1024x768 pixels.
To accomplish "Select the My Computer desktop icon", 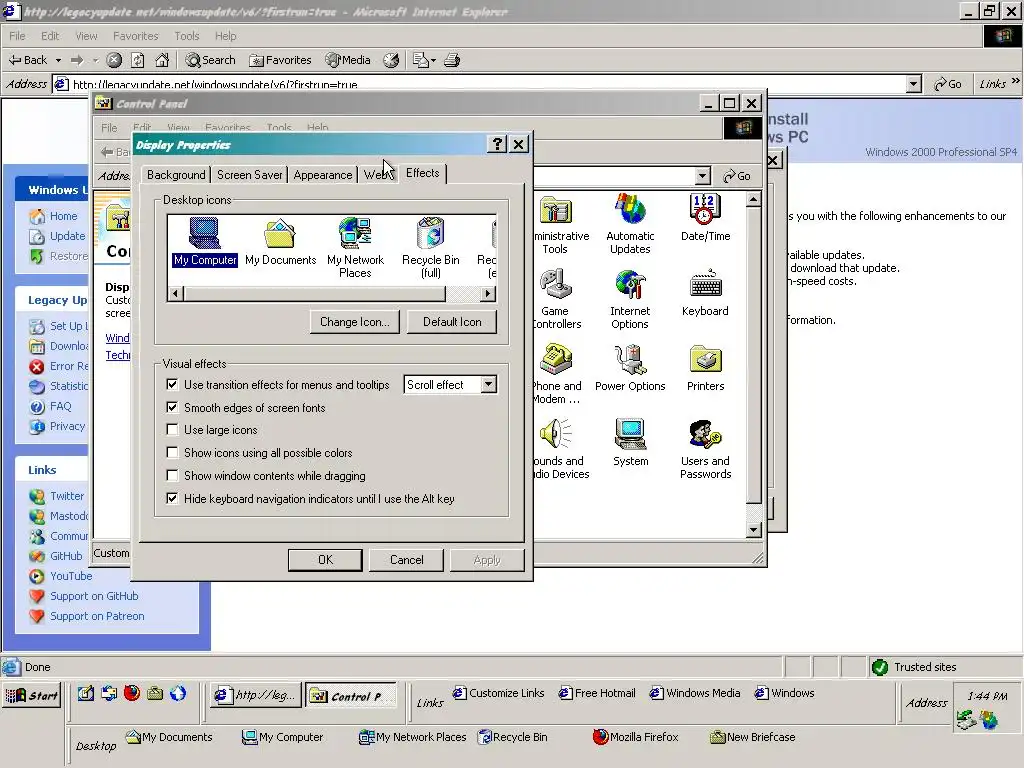I will point(205,242).
